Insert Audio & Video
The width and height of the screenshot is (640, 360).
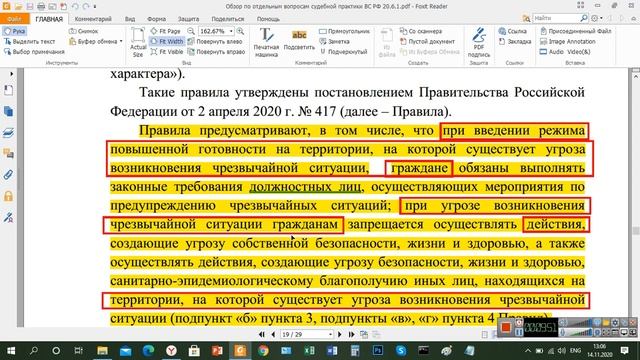[x=565, y=52]
